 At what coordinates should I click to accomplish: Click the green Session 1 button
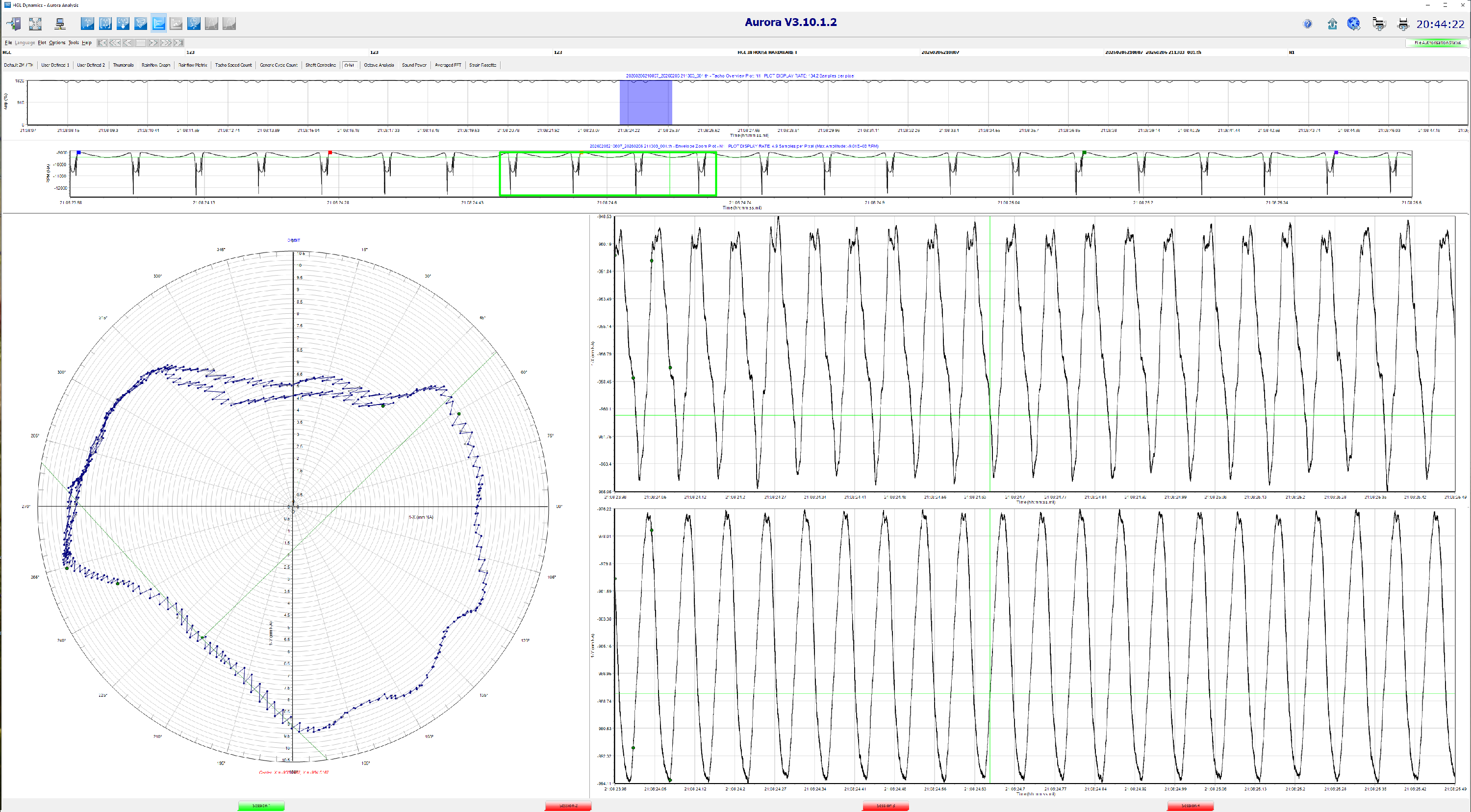(x=261, y=806)
